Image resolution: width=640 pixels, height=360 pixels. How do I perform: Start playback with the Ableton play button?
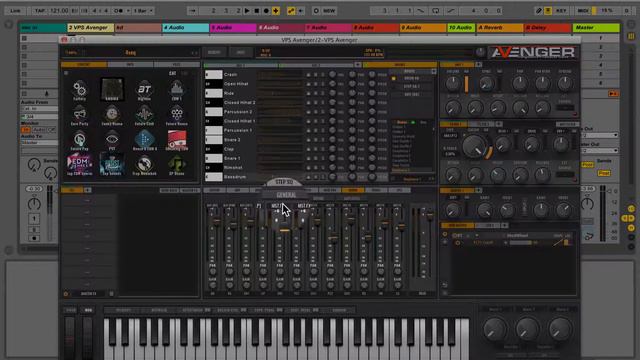[x=247, y=11]
